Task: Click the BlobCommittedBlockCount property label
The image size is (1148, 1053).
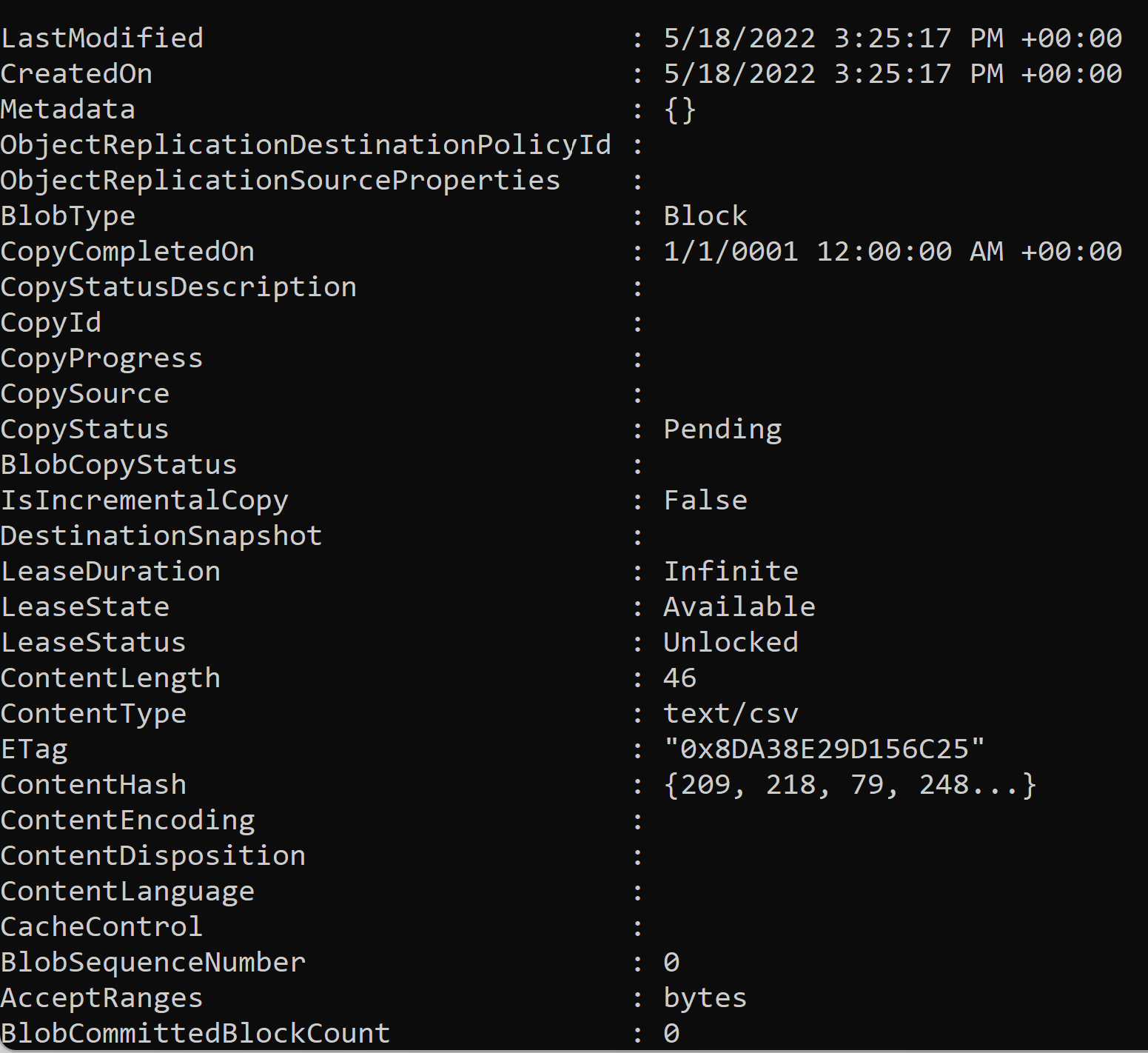Action: 195,1034
